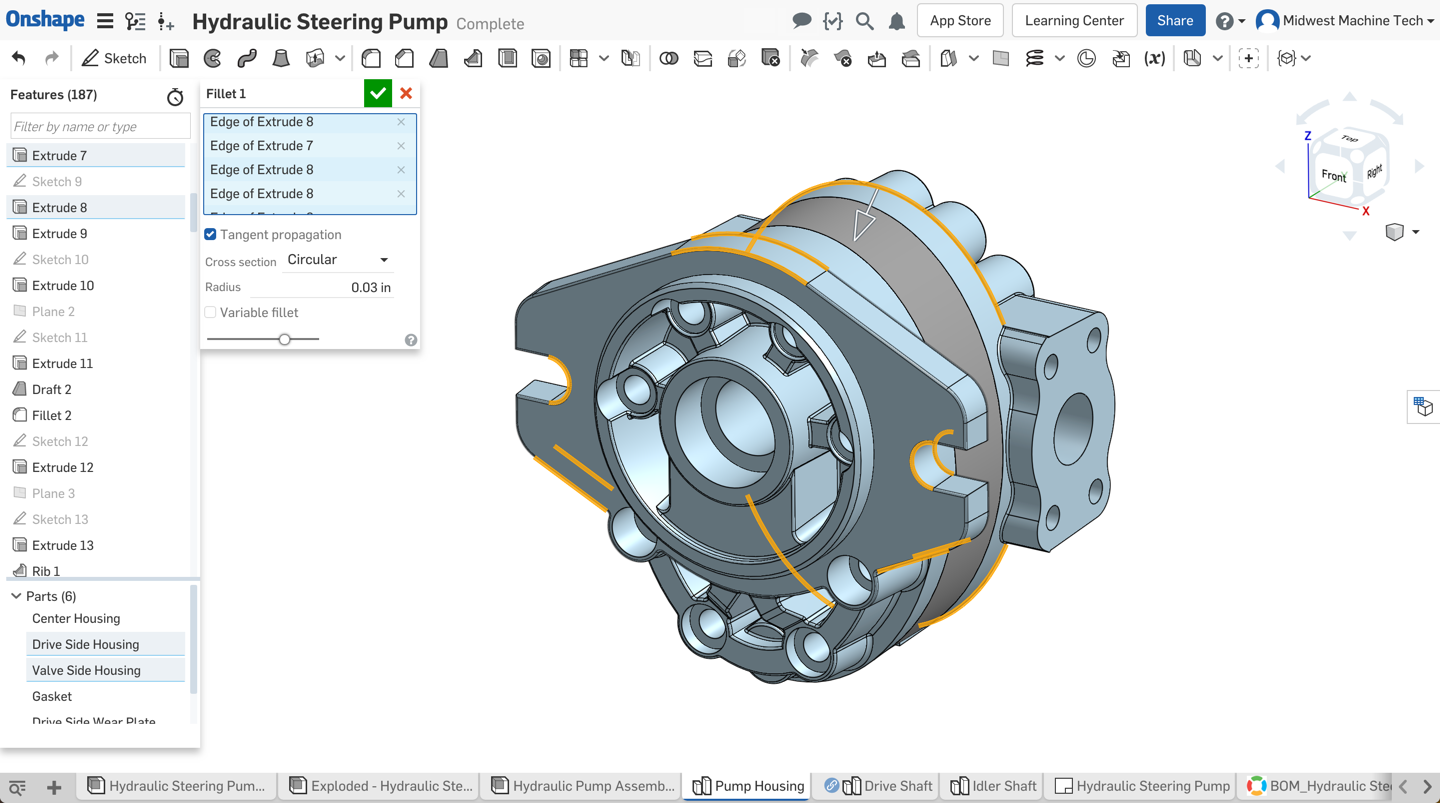Open Help menu dropdown
The height and width of the screenshot is (803, 1440).
tap(1231, 20)
